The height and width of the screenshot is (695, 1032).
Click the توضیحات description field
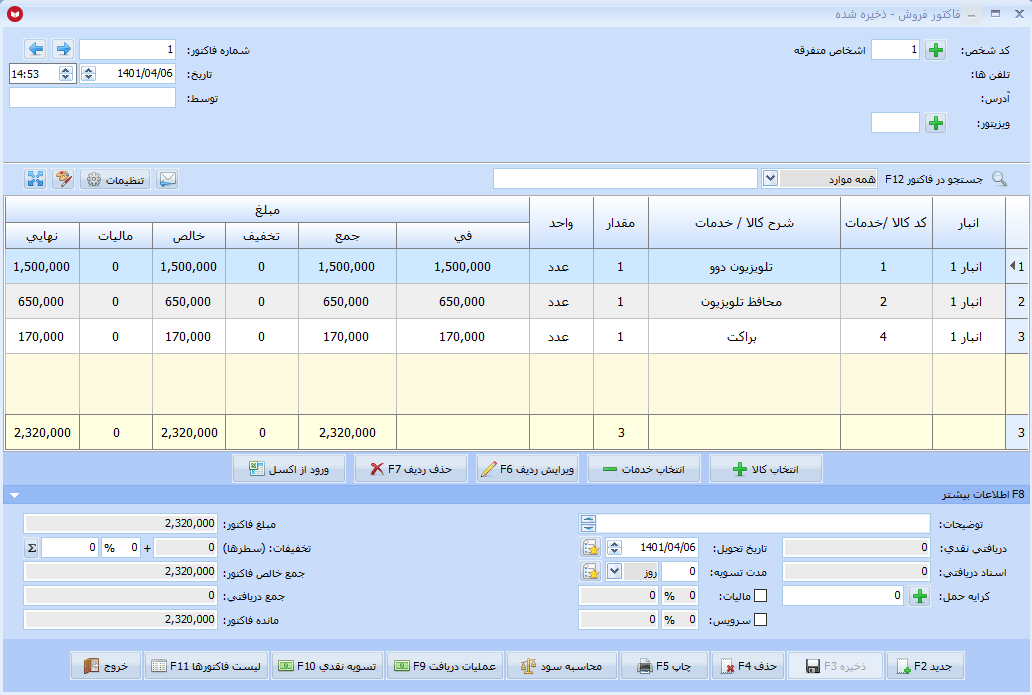(763, 524)
